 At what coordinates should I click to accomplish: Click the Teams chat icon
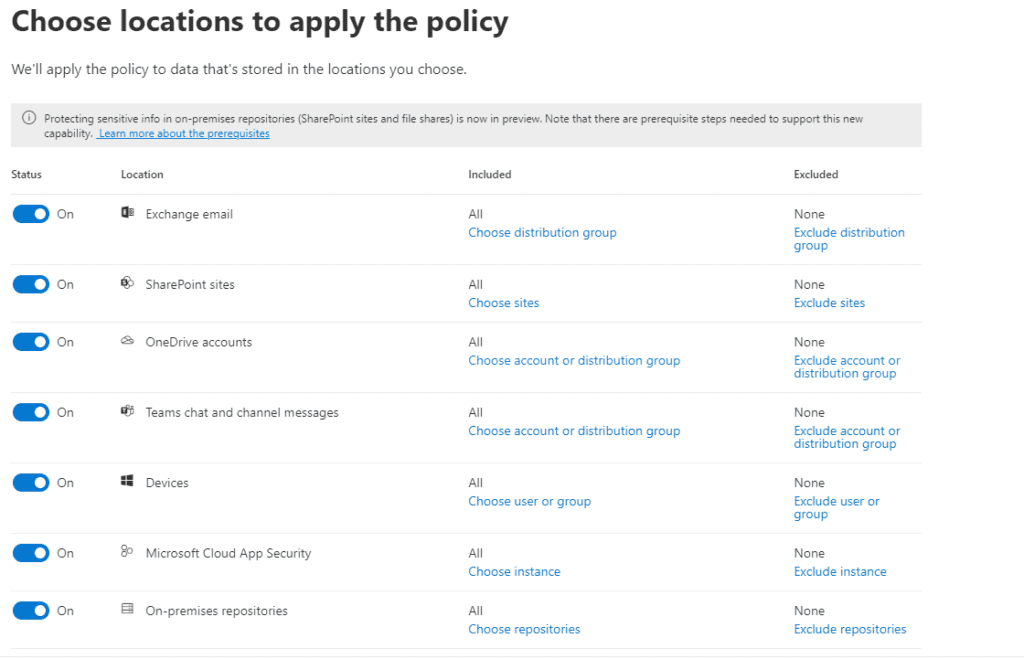coord(127,411)
